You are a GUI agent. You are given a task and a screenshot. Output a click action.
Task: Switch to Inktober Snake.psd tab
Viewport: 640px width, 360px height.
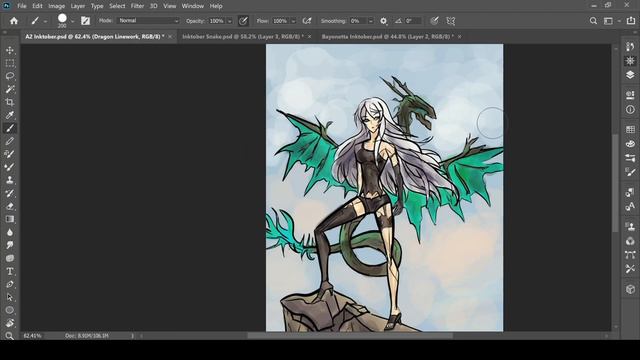(x=243, y=36)
